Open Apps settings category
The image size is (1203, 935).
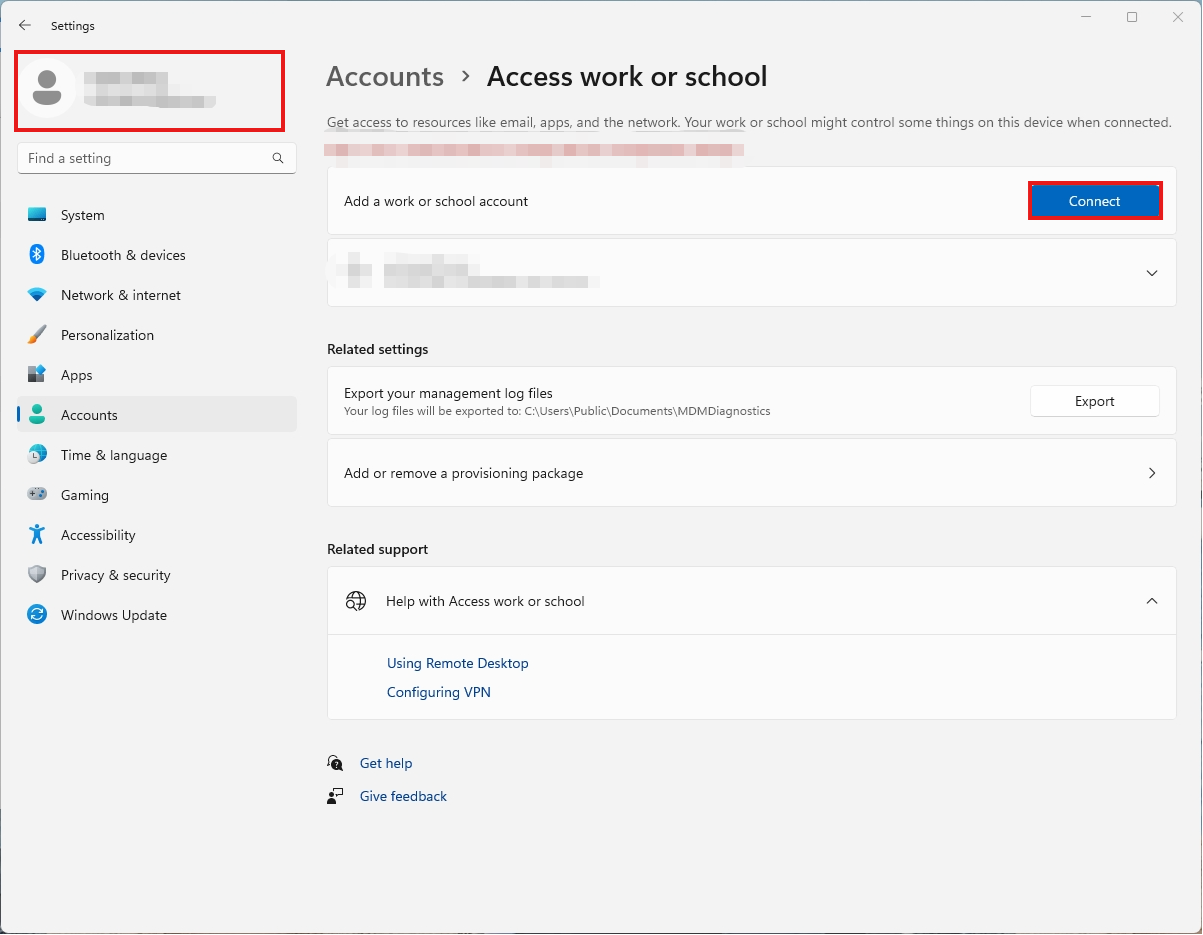click(157, 375)
